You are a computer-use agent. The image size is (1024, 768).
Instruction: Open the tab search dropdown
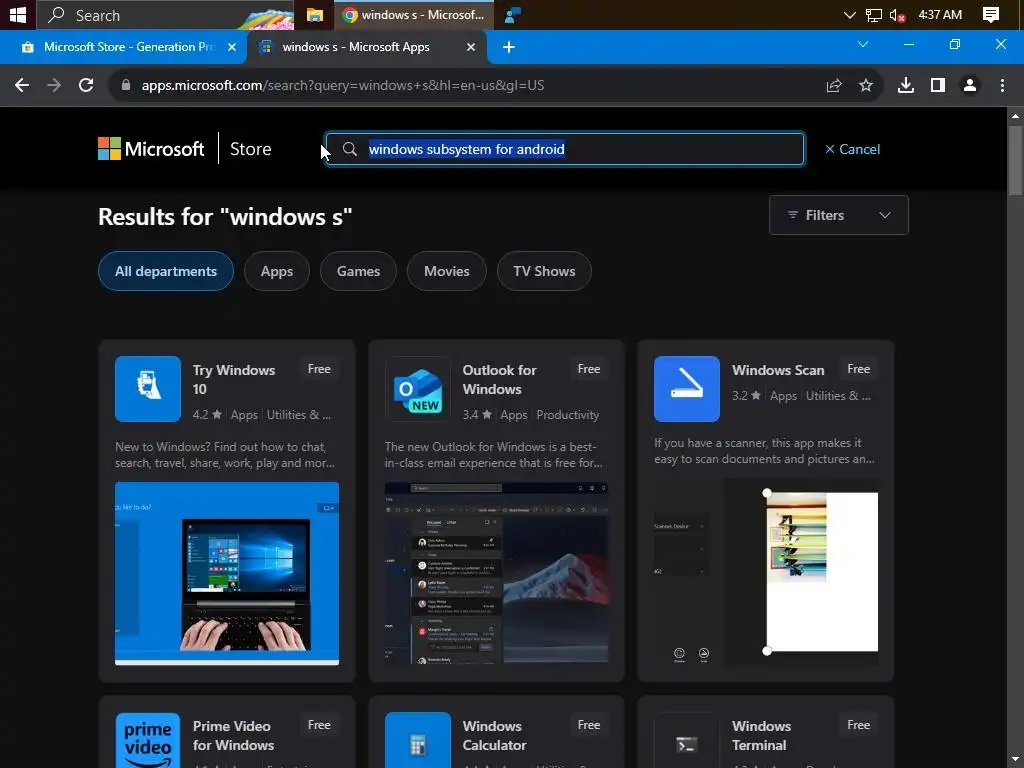coord(863,44)
